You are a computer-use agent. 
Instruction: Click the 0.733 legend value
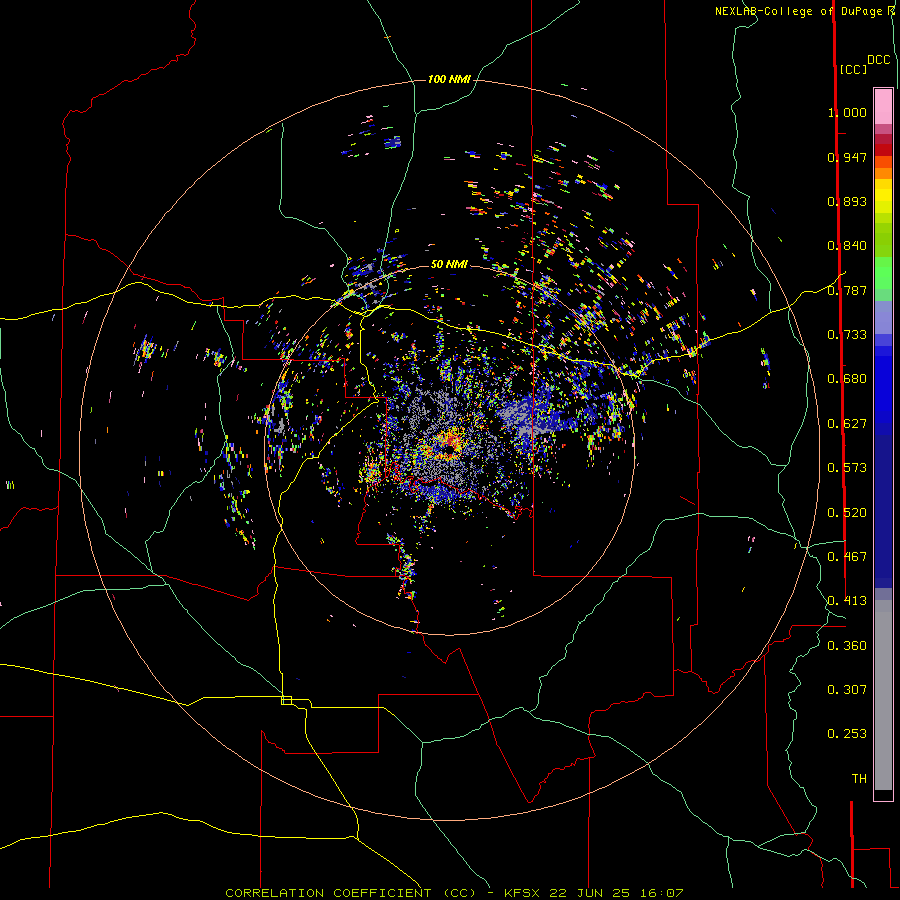click(x=847, y=335)
